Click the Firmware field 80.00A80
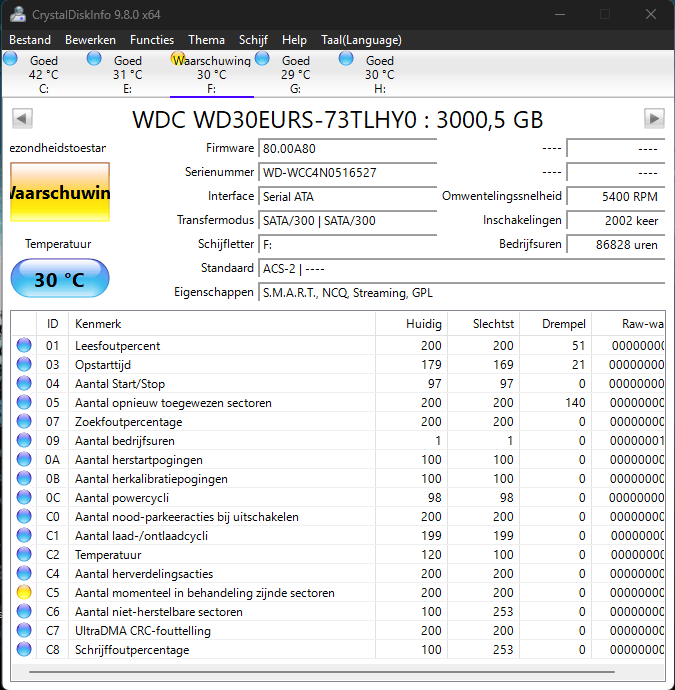 (348, 148)
